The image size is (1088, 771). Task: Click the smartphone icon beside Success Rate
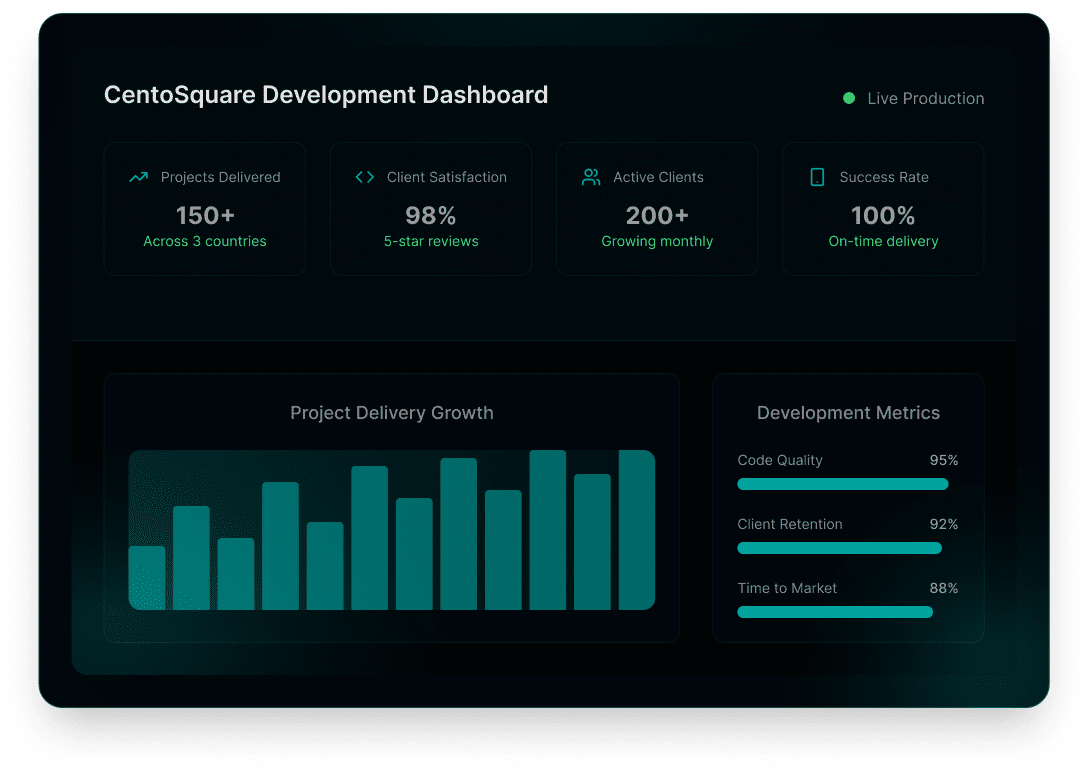tap(817, 177)
